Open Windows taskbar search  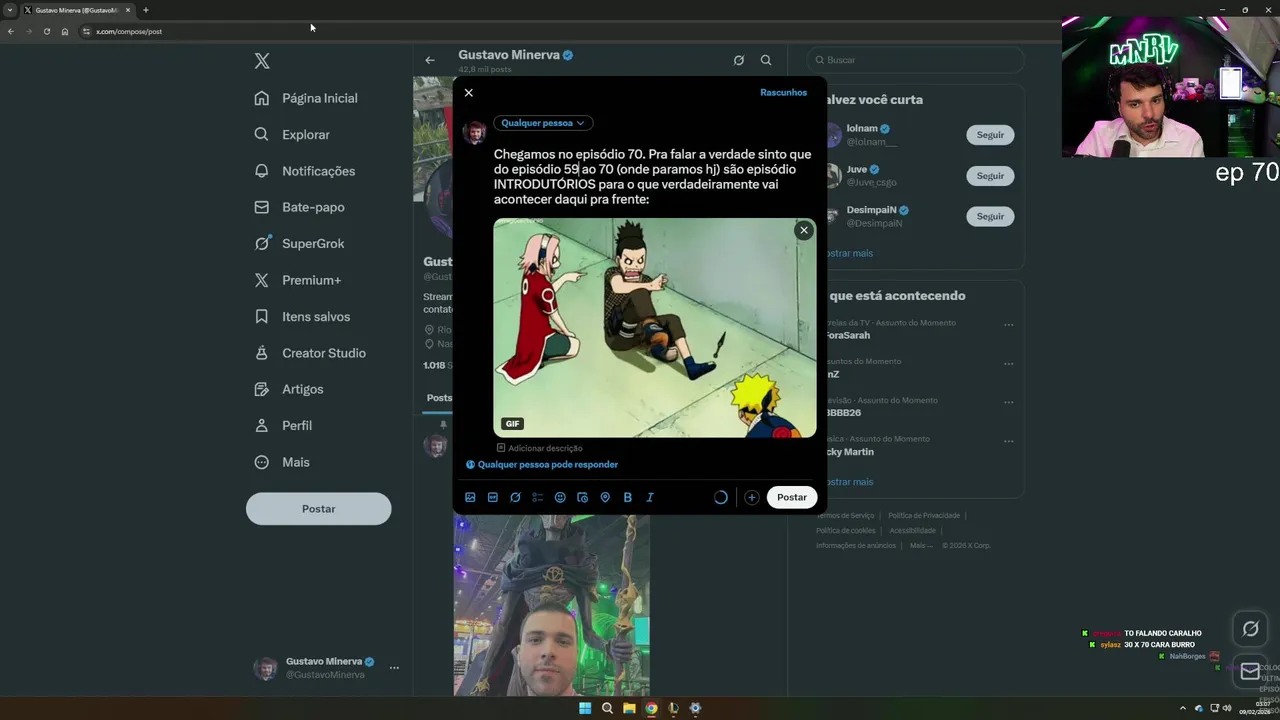[x=607, y=708]
